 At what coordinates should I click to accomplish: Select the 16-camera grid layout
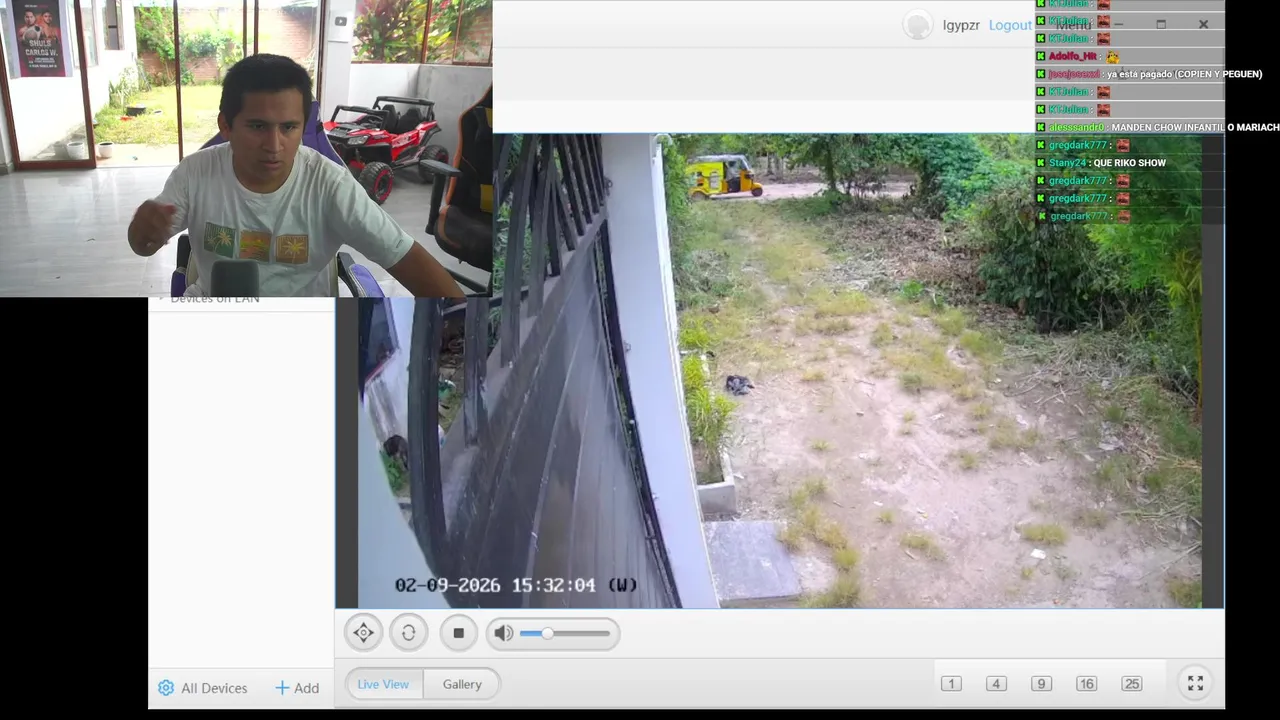click(x=1086, y=684)
